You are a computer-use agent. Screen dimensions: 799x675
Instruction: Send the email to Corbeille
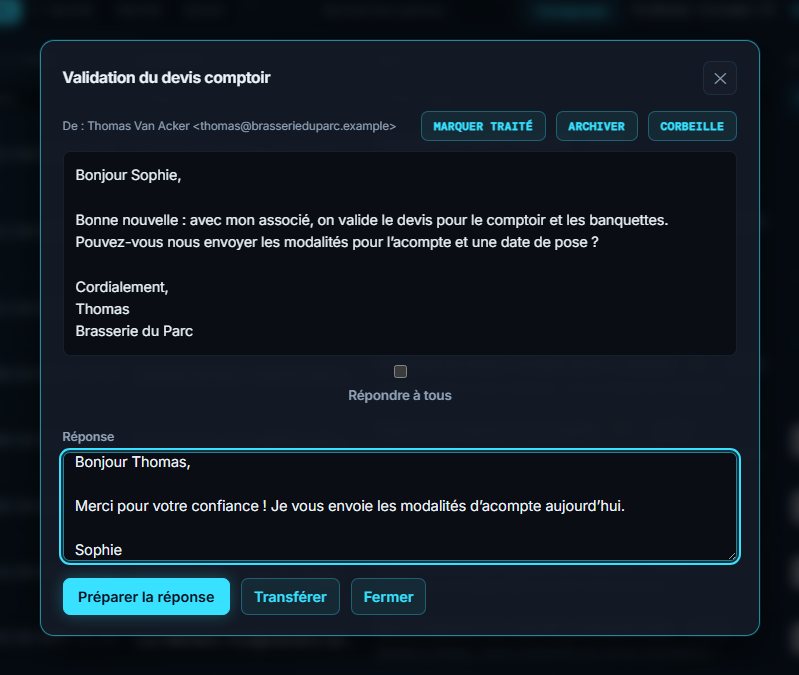pos(692,126)
